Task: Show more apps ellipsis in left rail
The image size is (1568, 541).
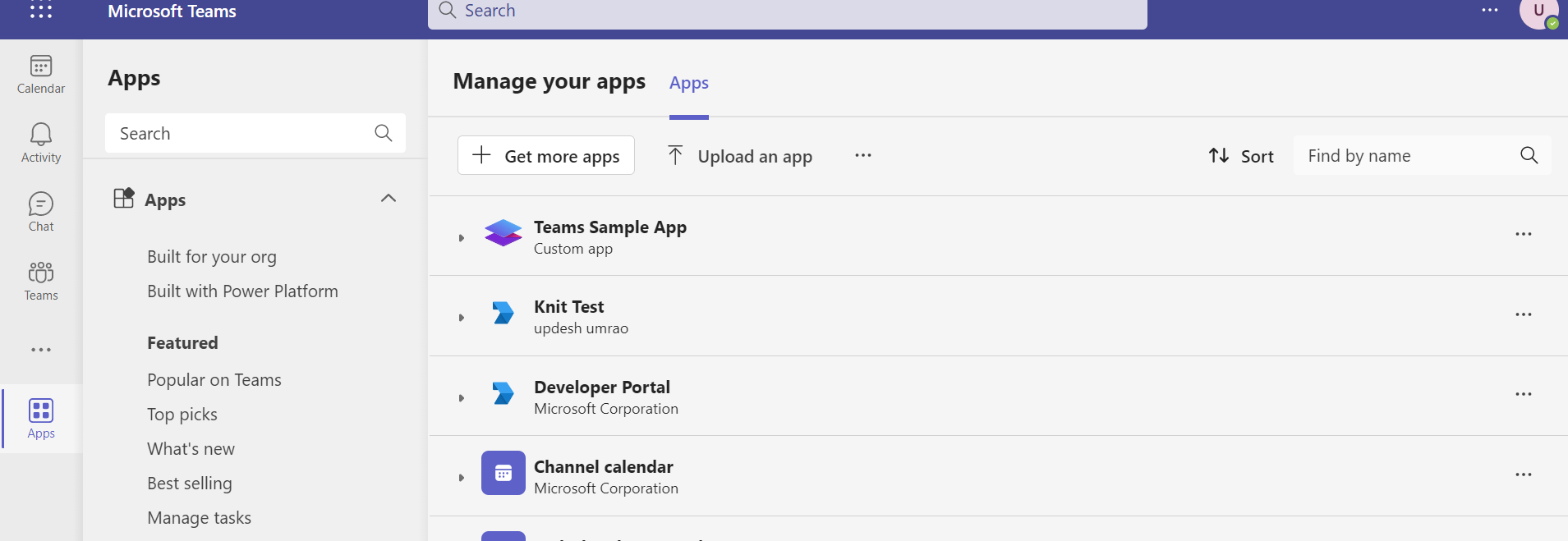Action: point(41,350)
